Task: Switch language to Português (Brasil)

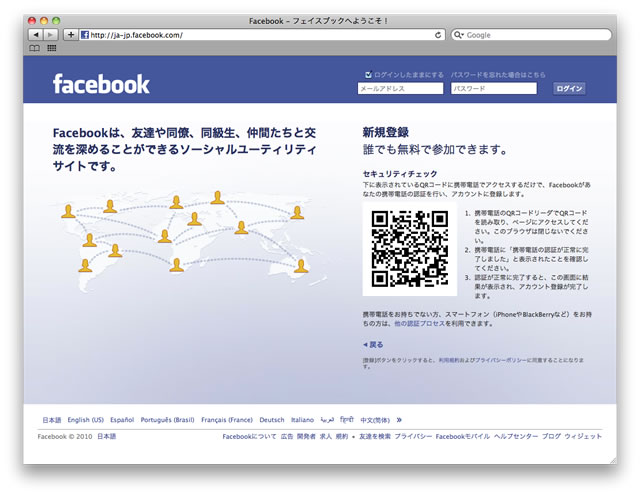Action: click(167, 420)
